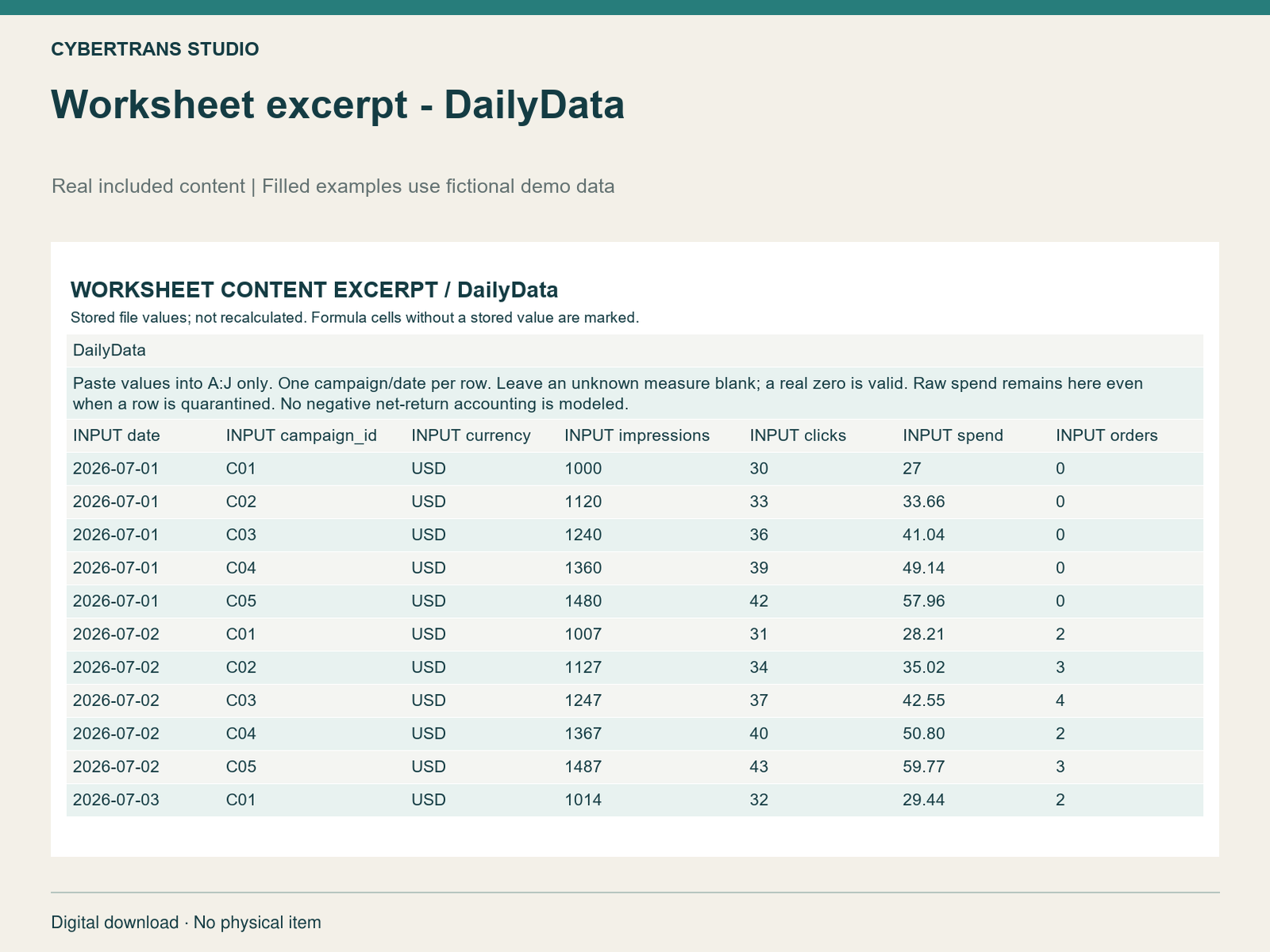
Task: Click the 'INPUT date' column header
Action: coord(117,436)
